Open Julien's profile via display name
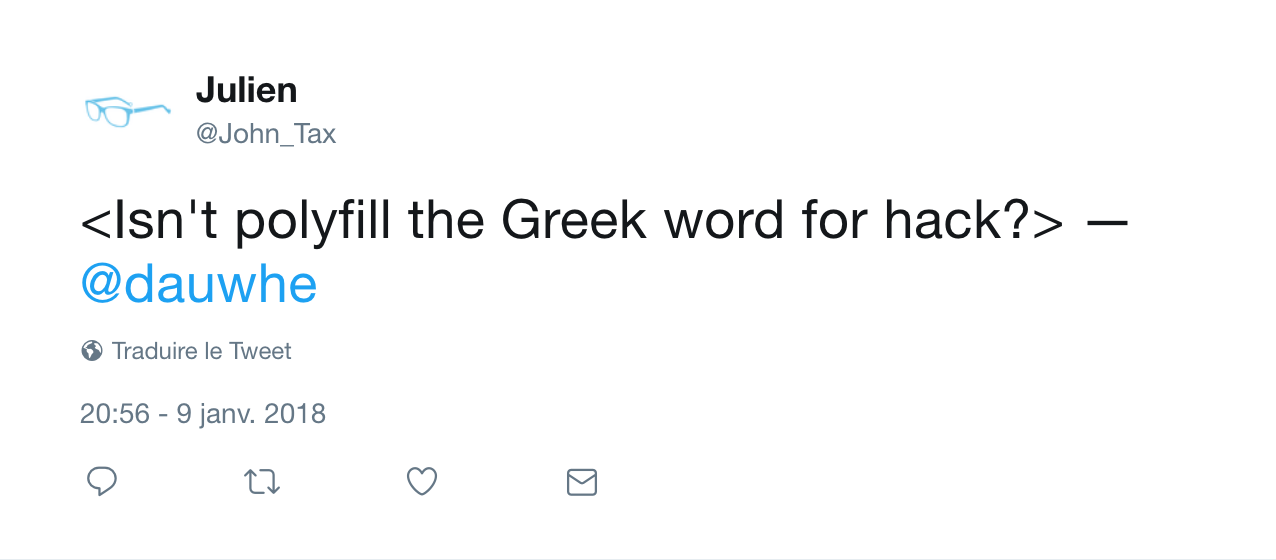The height and width of the screenshot is (560, 1276). click(x=246, y=90)
